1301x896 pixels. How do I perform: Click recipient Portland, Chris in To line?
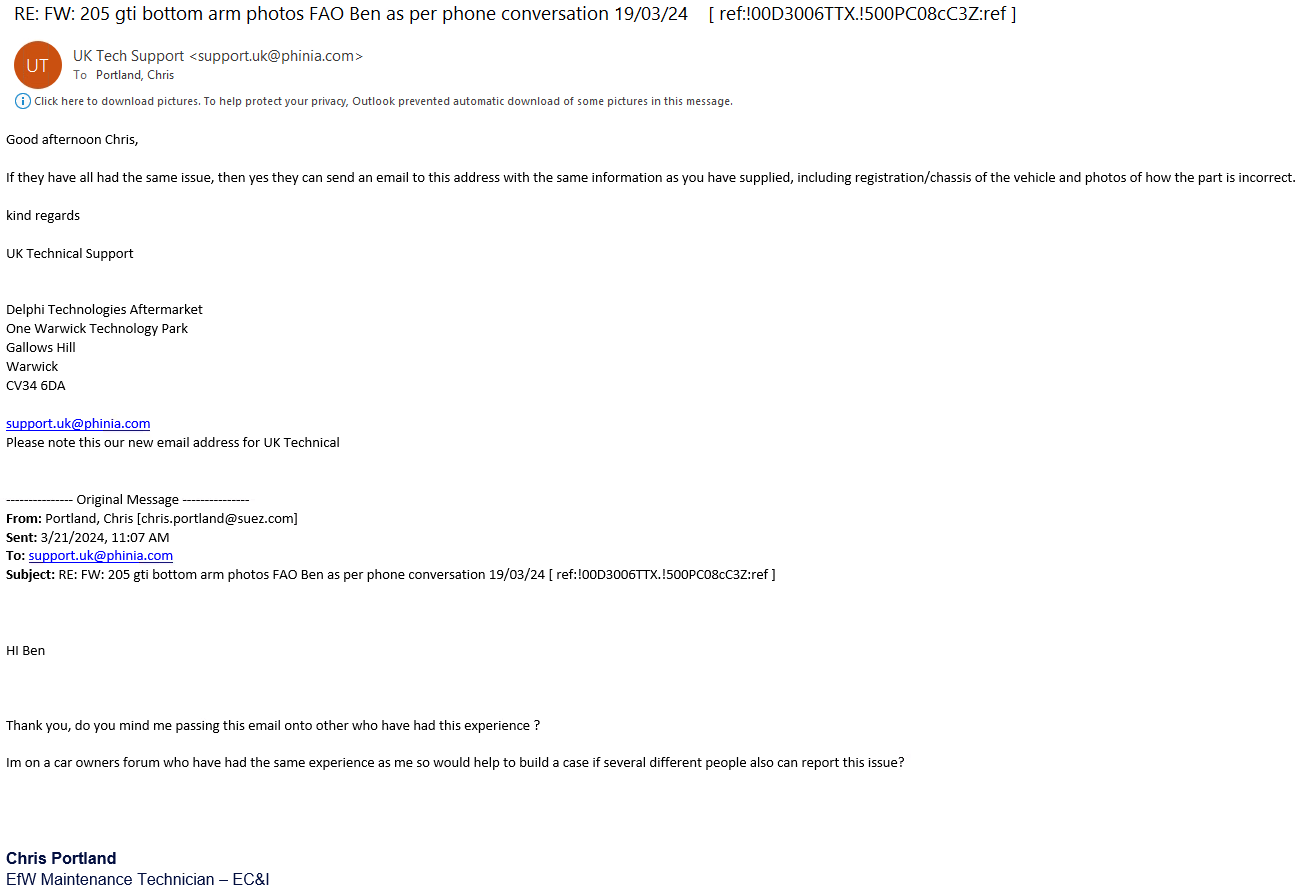[135, 75]
